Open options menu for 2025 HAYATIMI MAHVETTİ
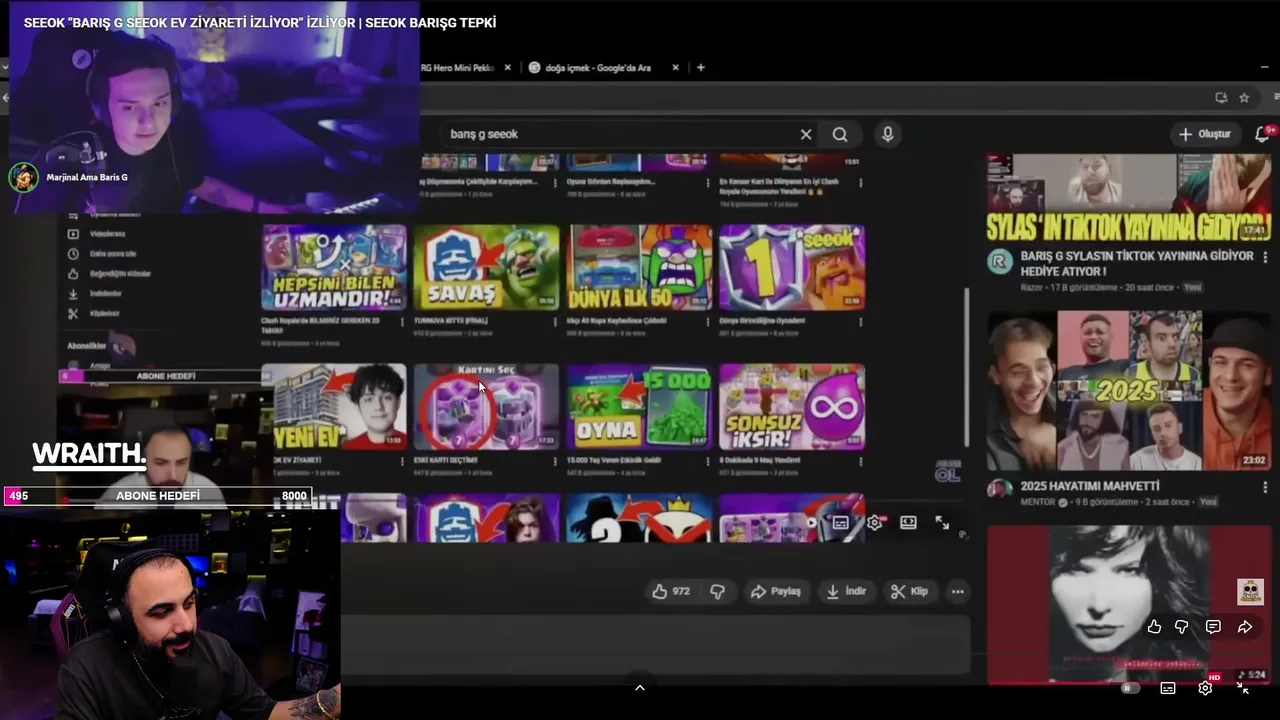Viewport: 1280px width, 720px height. pyautogui.click(x=1263, y=487)
